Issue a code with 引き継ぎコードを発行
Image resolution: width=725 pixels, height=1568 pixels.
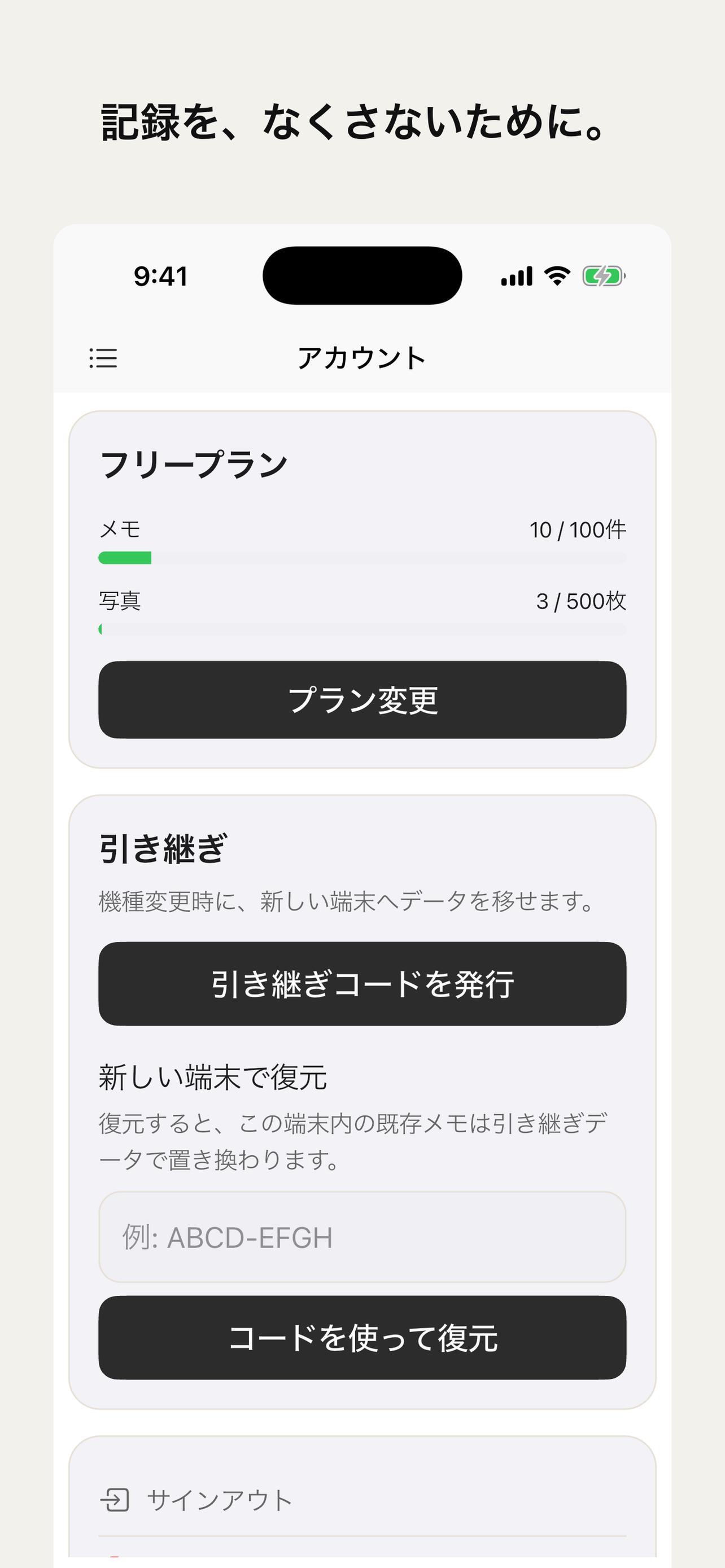tap(362, 984)
